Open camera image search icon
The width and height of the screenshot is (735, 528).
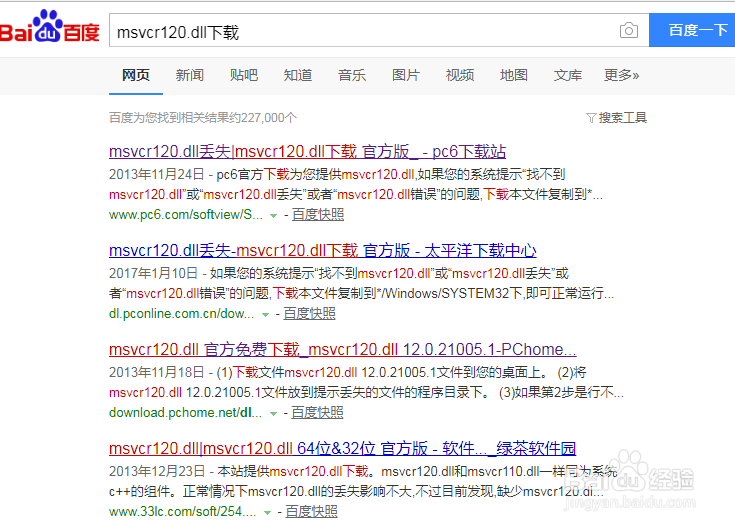[629, 30]
